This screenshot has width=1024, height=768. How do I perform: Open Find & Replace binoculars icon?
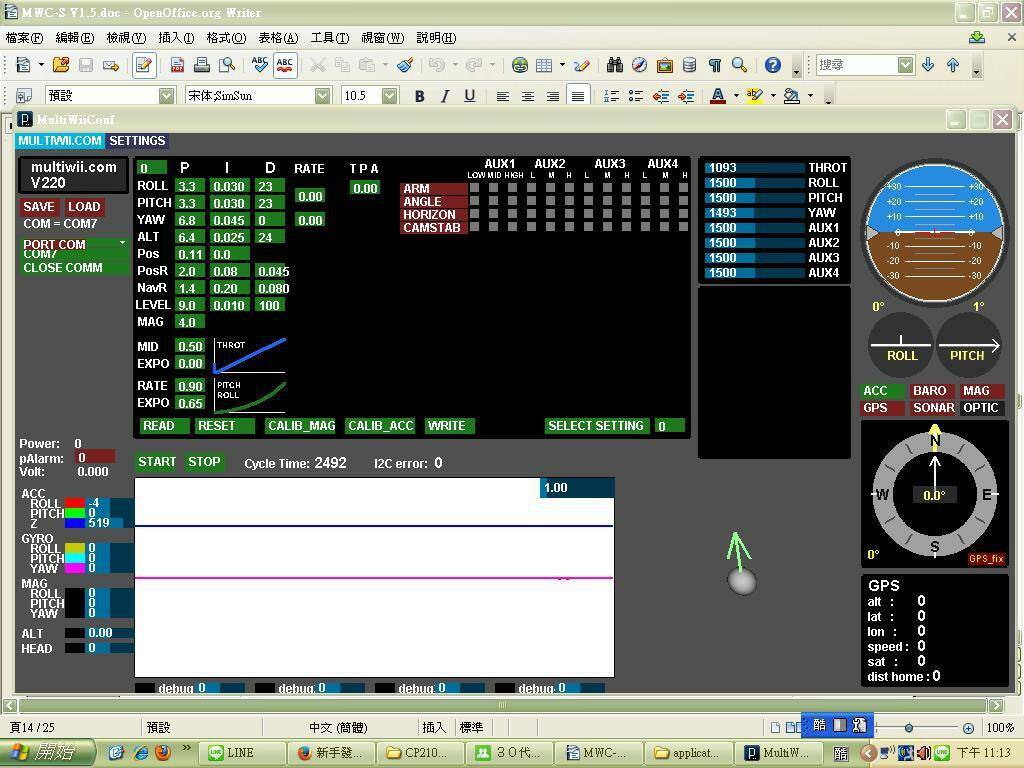[x=615, y=65]
